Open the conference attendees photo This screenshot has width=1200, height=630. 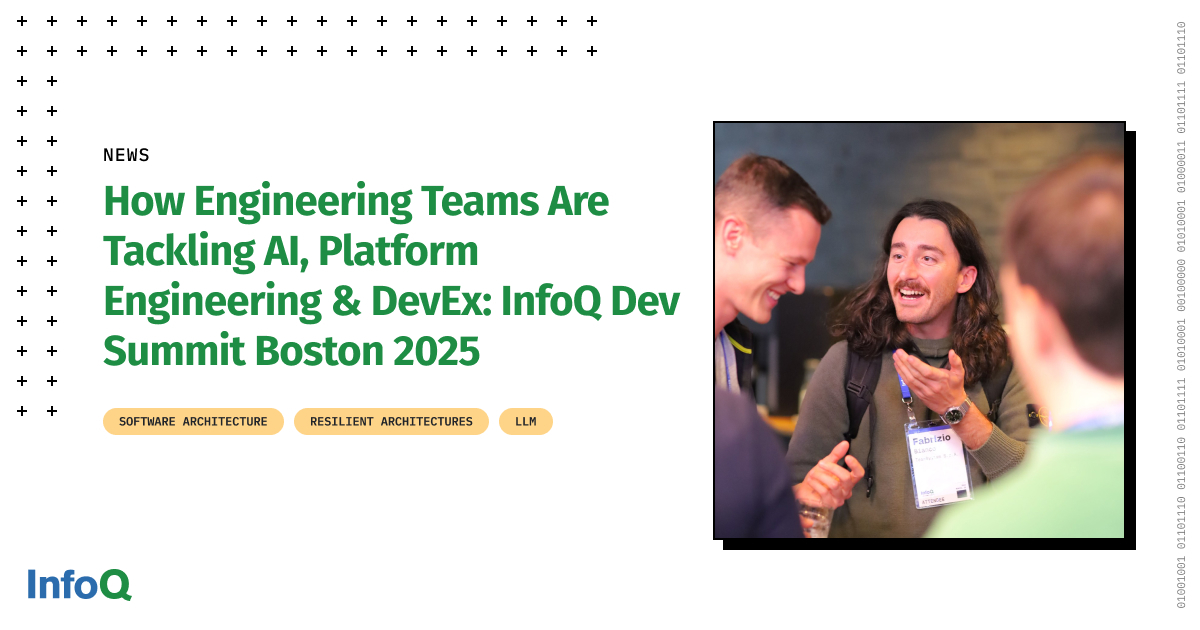[x=919, y=330]
